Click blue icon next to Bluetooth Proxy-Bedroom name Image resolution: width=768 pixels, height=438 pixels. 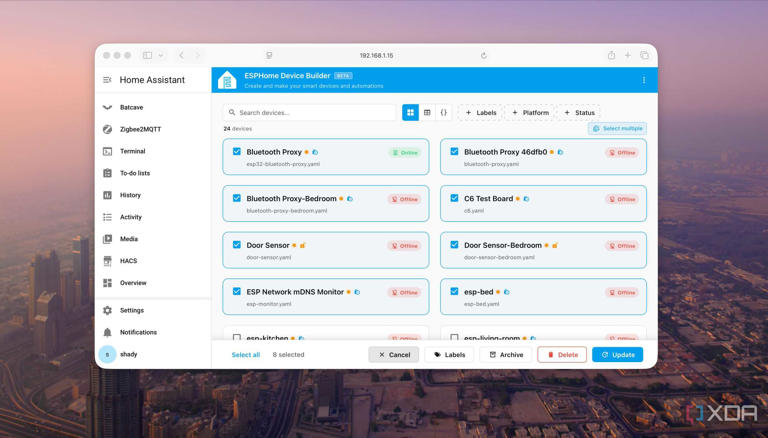(x=350, y=199)
